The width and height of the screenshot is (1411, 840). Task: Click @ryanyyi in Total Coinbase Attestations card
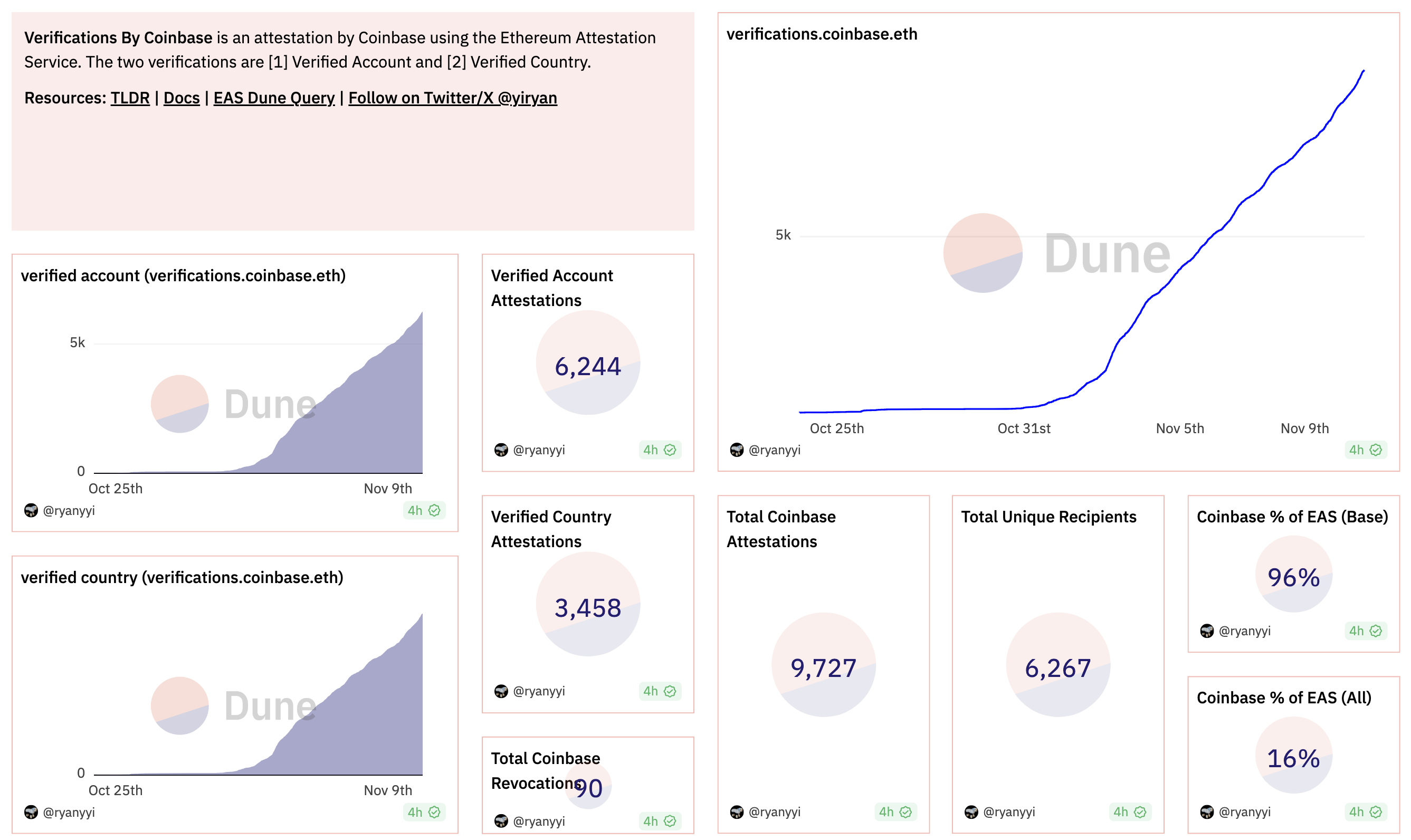click(x=774, y=811)
